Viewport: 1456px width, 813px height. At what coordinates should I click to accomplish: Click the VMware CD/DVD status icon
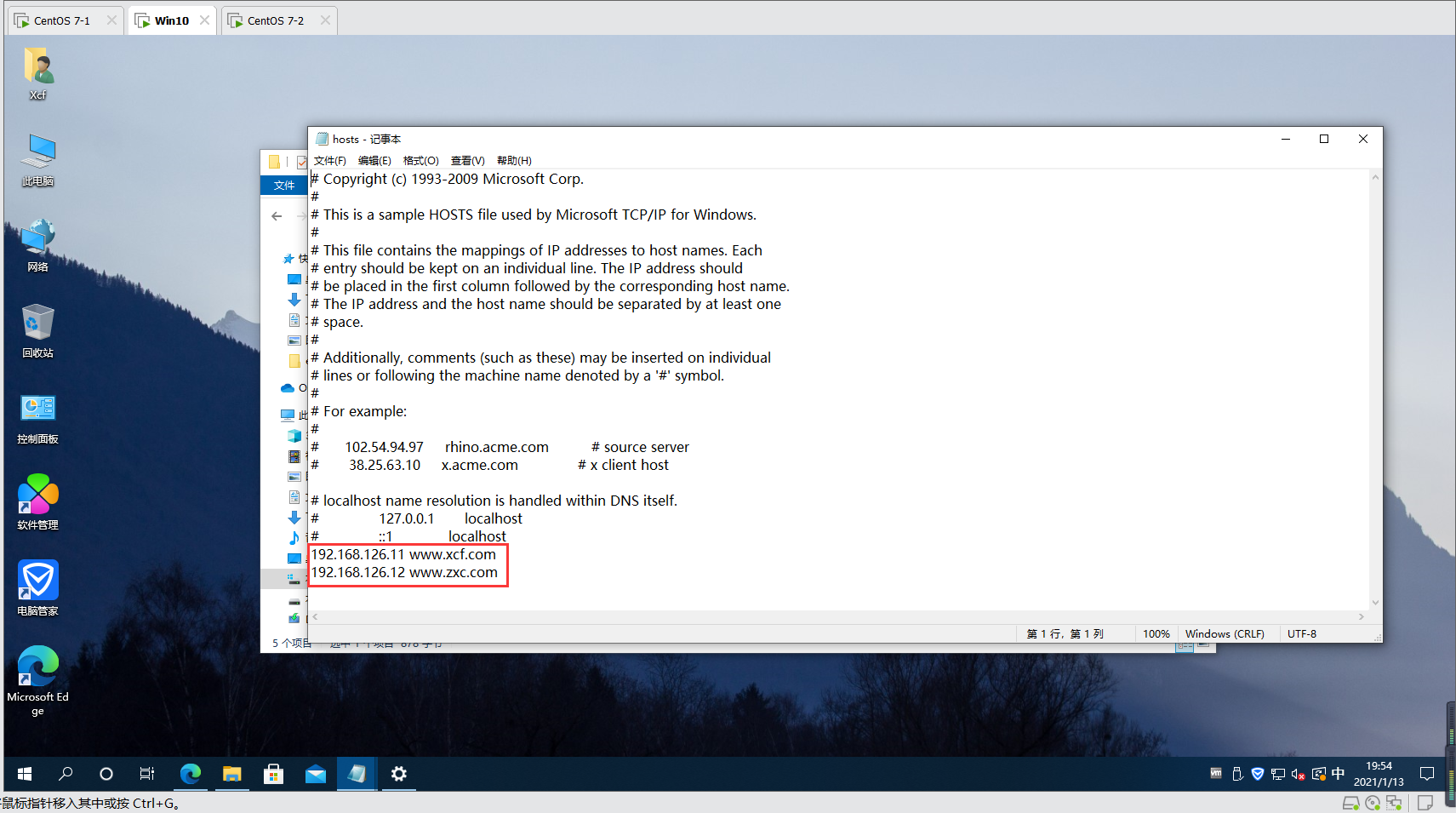[1373, 803]
